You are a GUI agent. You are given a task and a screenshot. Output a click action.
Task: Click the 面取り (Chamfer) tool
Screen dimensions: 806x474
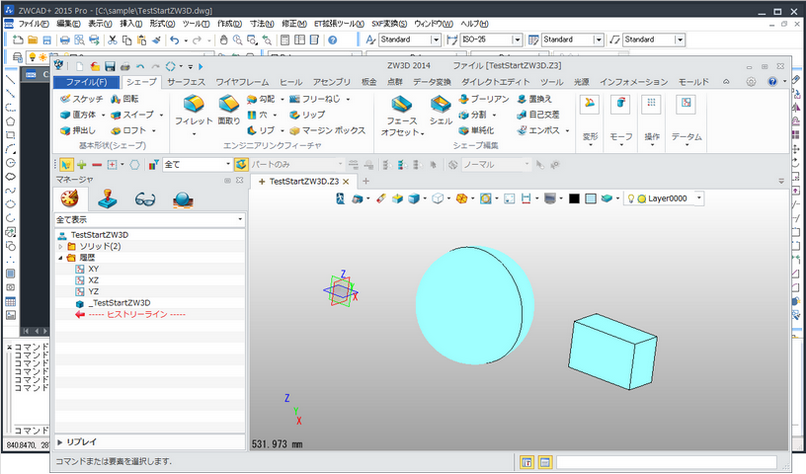[x=229, y=111]
